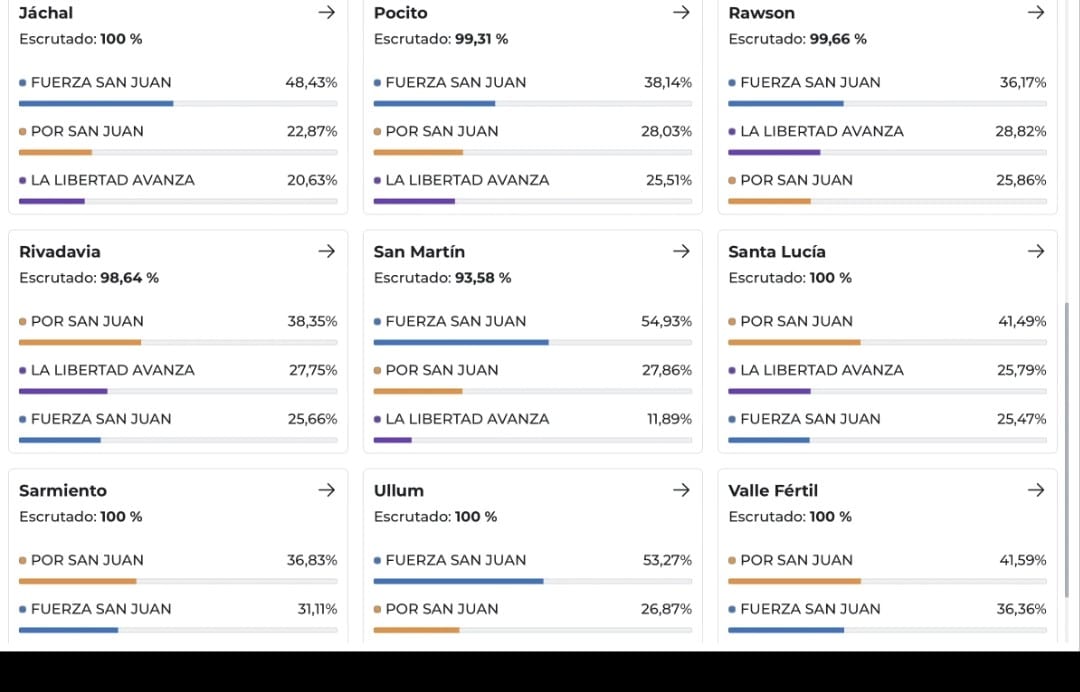Open Ullum results via arrow icon
This screenshot has height=692, width=1080.
coord(681,490)
